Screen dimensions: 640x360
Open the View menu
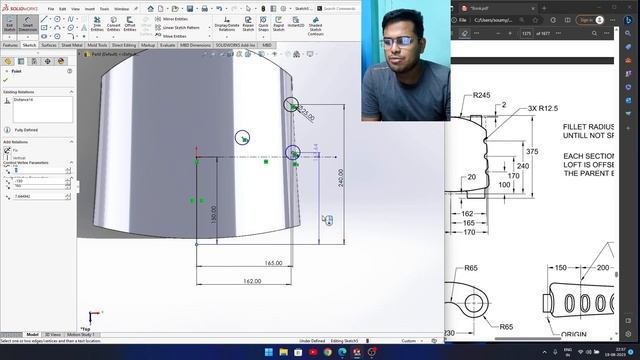click(x=76, y=9)
